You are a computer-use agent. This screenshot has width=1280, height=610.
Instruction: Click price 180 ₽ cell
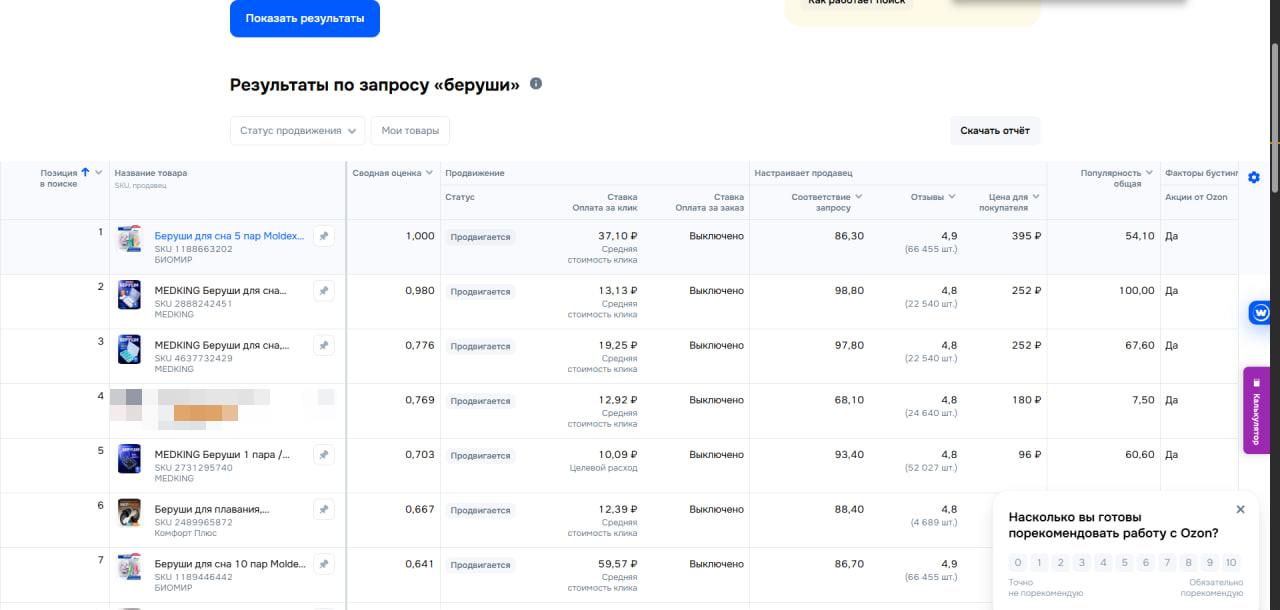tap(1026, 400)
